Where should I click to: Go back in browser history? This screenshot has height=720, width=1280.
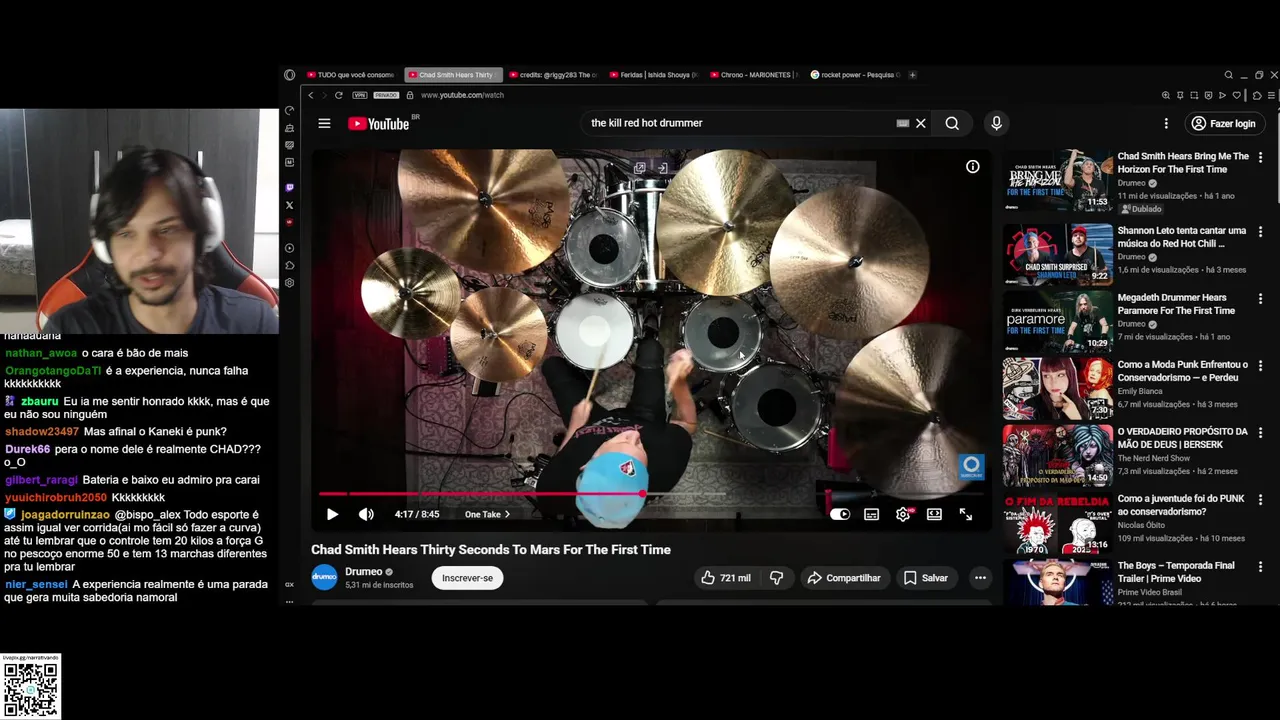pyautogui.click(x=311, y=95)
